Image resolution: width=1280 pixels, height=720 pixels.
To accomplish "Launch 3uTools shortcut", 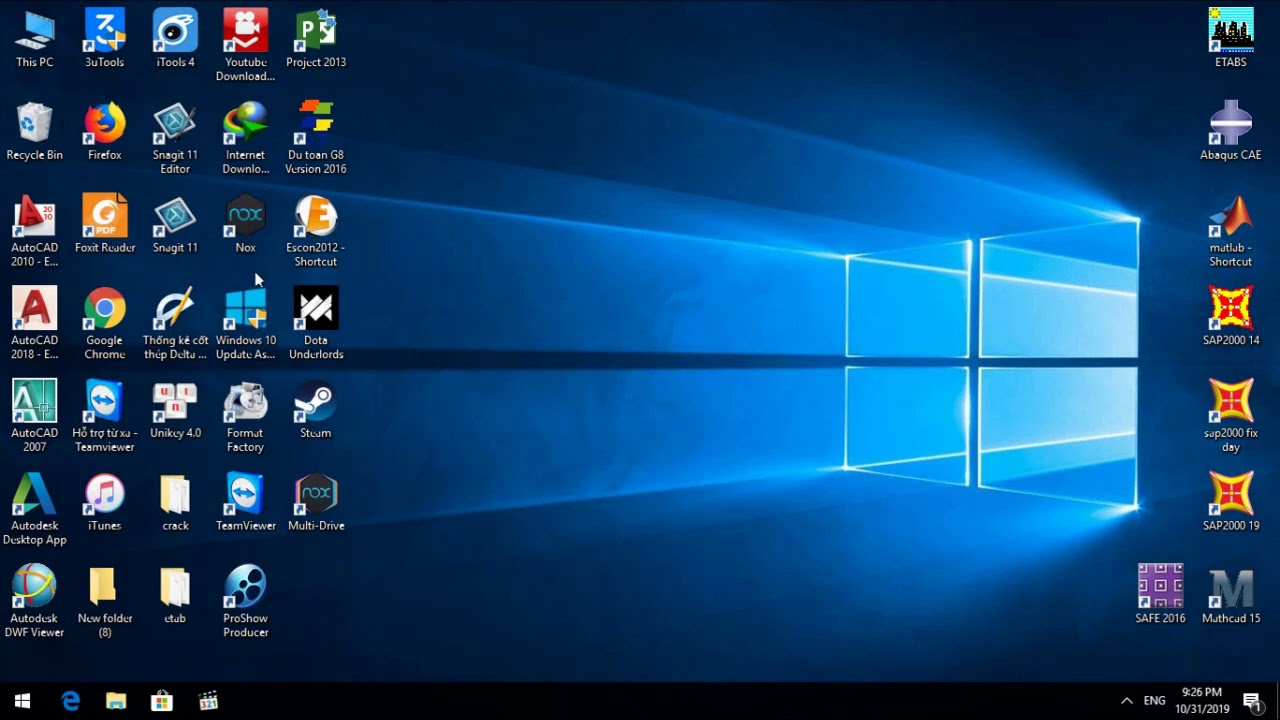I will coord(105,39).
